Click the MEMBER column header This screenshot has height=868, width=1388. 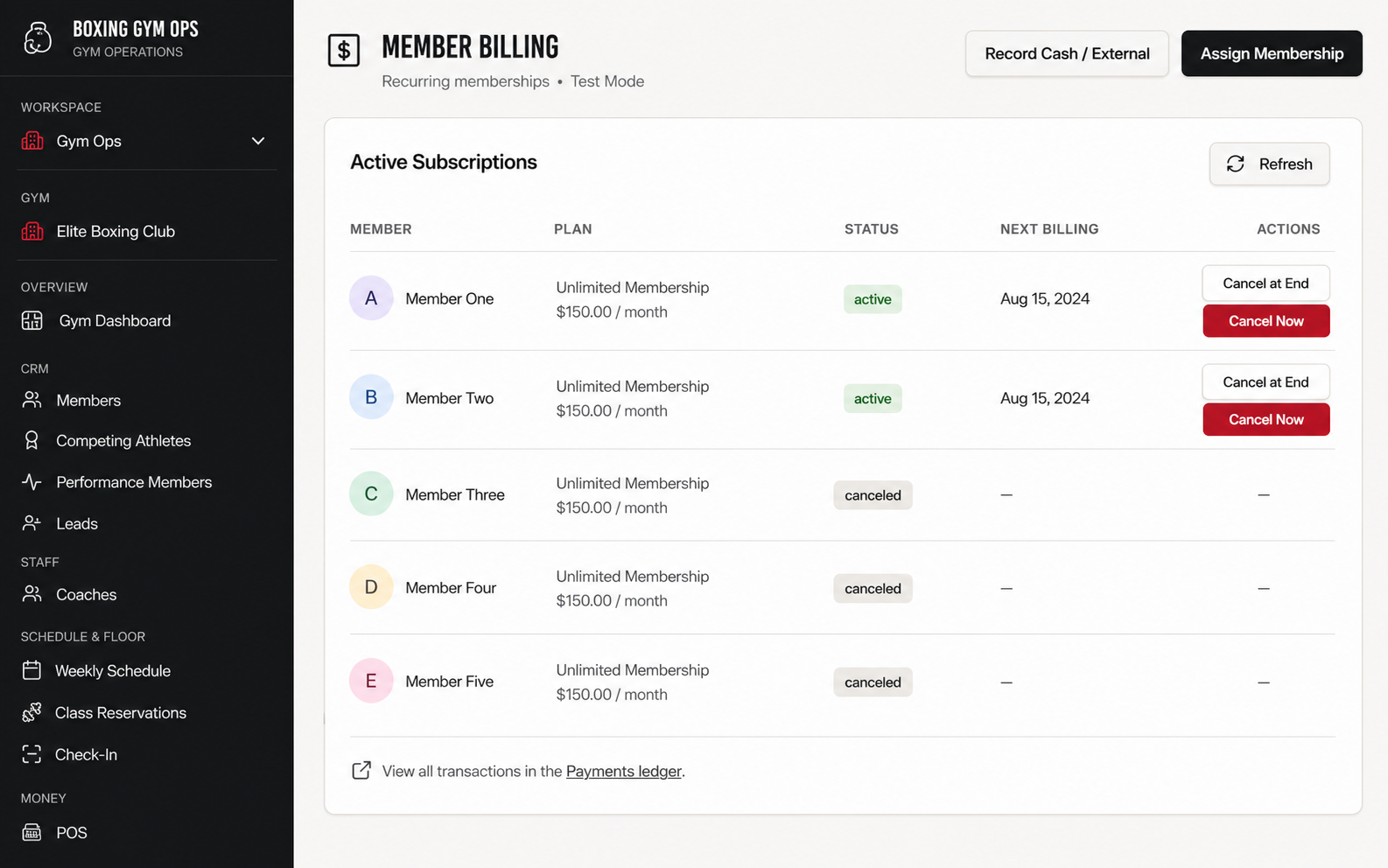pos(381,229)
